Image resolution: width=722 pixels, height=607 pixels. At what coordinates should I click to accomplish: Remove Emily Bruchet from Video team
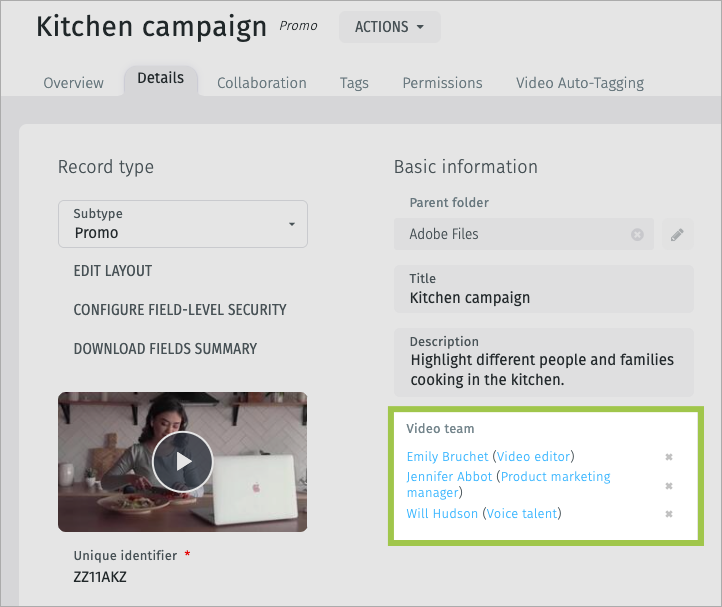pos(669,457)
